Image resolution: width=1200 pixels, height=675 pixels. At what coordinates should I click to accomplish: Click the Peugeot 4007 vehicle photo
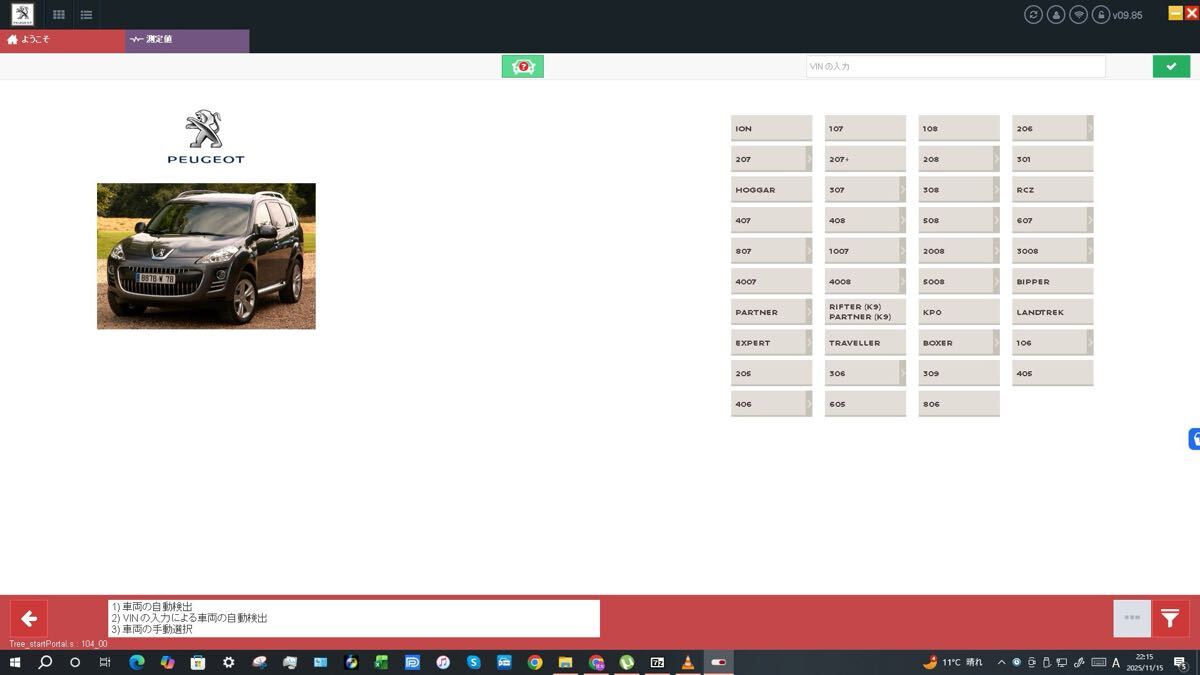(x=206, y=256)
